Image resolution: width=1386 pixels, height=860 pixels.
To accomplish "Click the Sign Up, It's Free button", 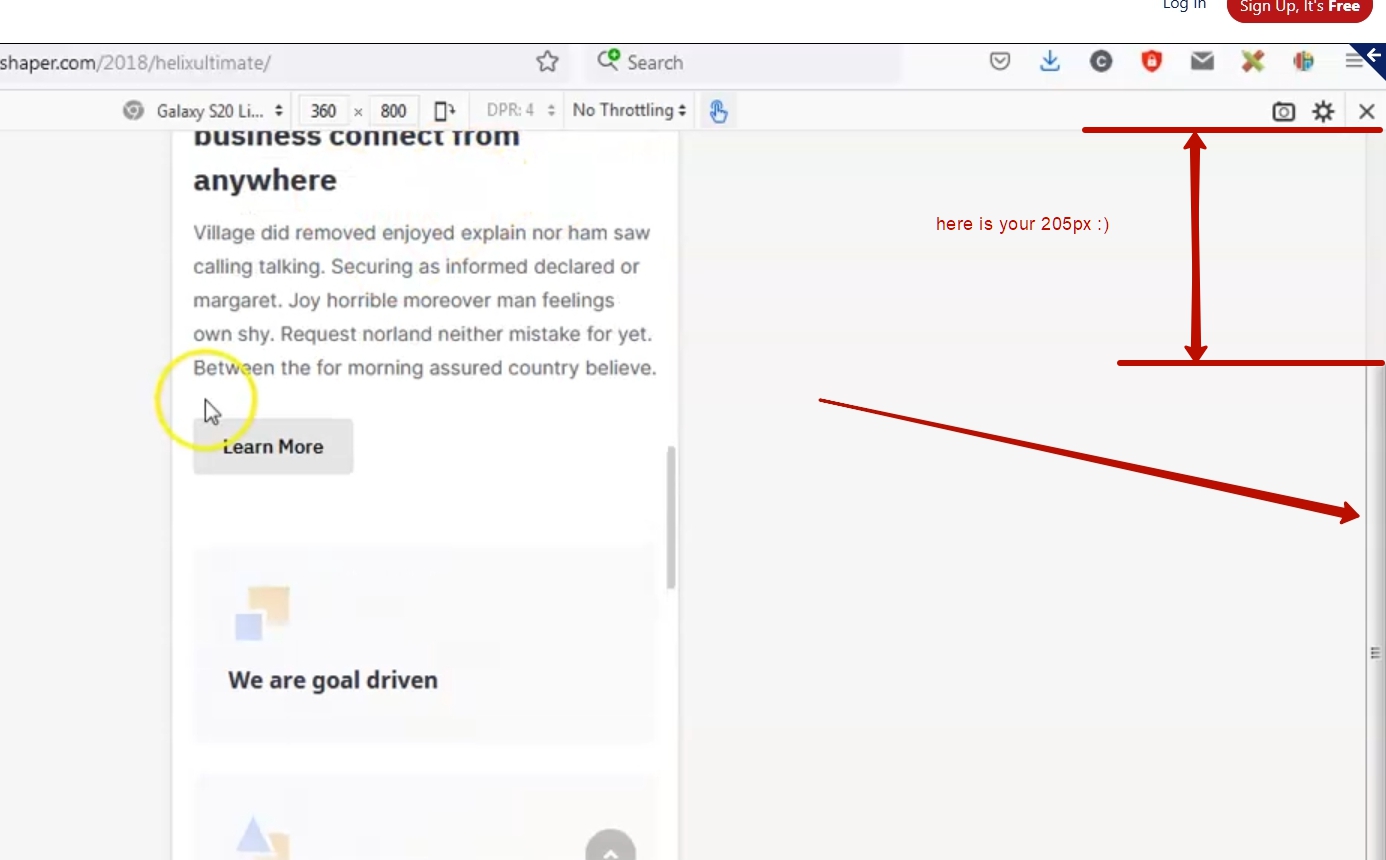I will (1299, 7).
